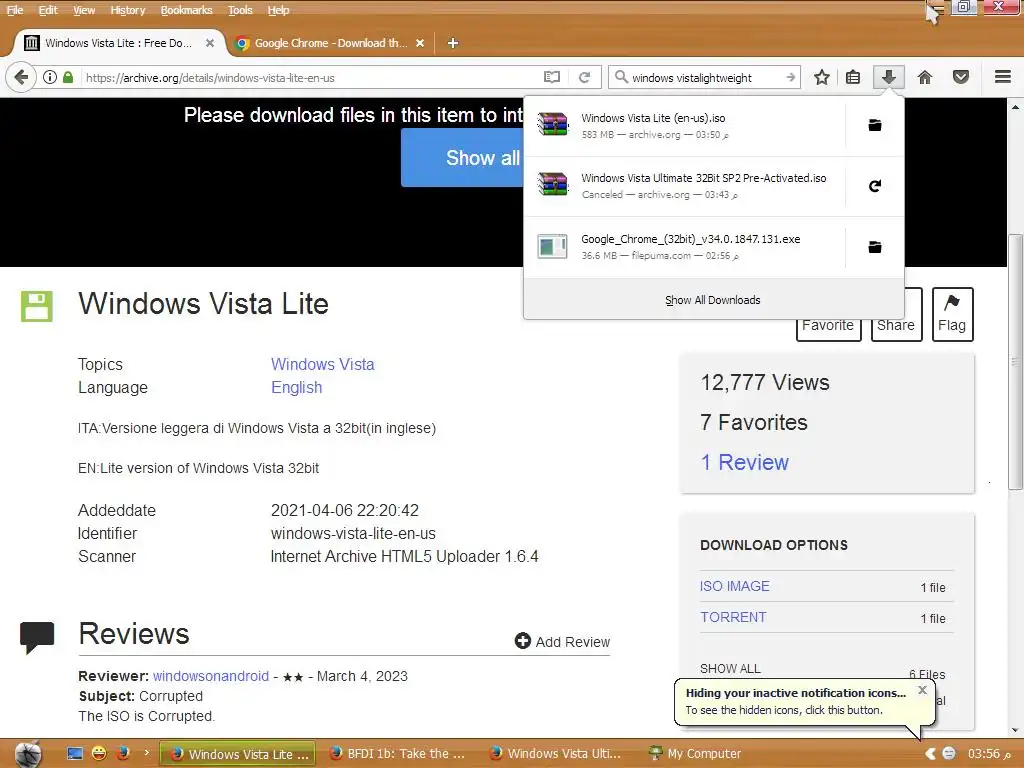The image size is (1024, 768).
Task: Click the smiley icon in system tray
Action: 949,754
